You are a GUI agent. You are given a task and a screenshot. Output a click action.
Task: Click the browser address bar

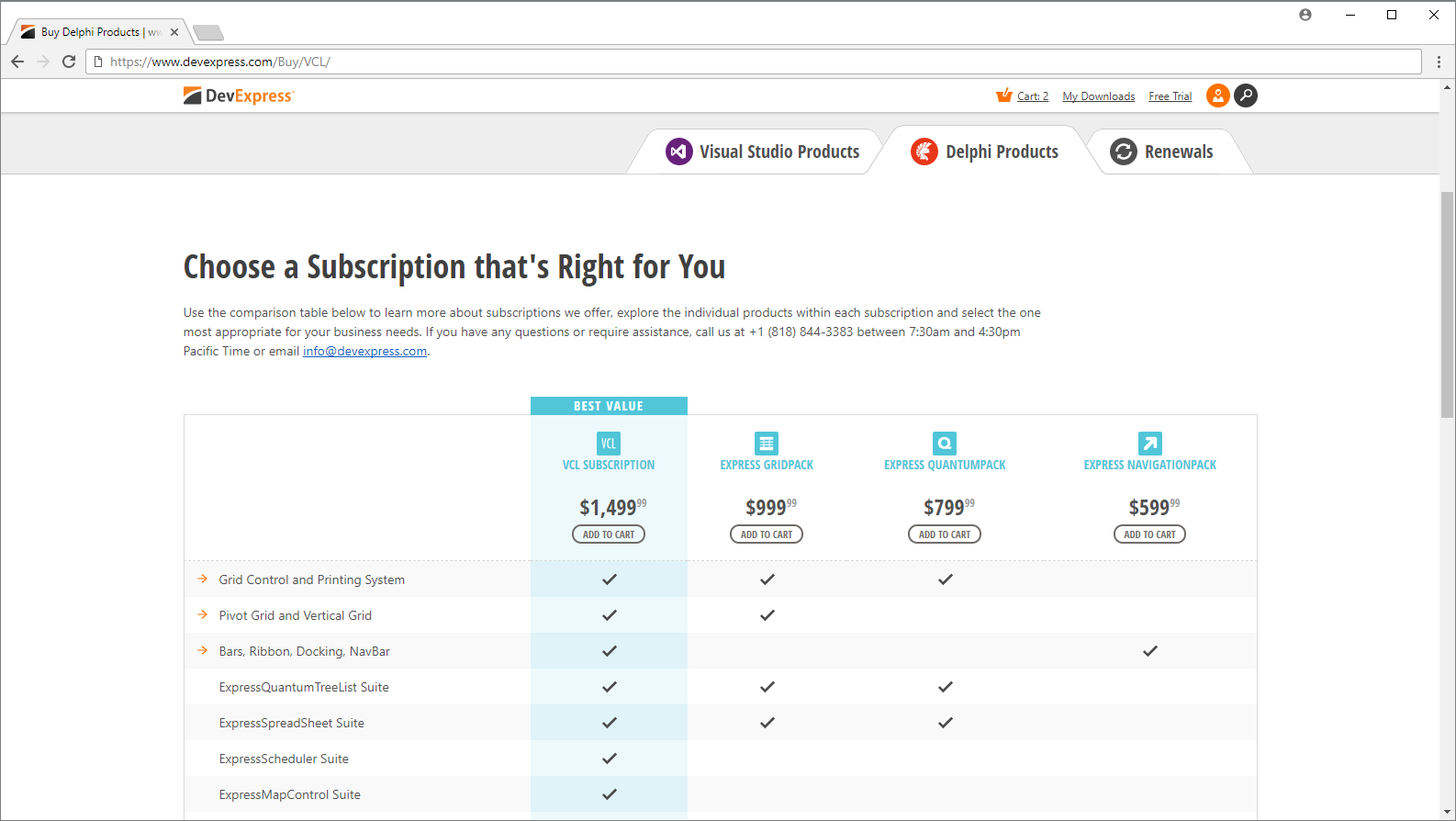753,62
